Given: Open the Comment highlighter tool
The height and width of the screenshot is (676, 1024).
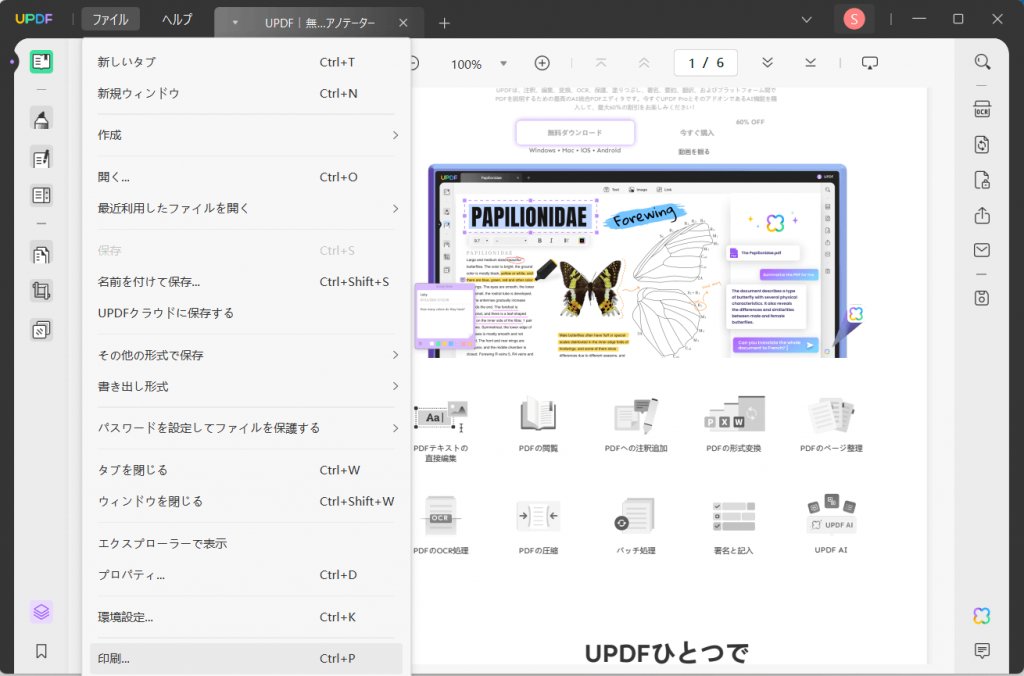Looking at the screenshot, I should tap(41, 120).
